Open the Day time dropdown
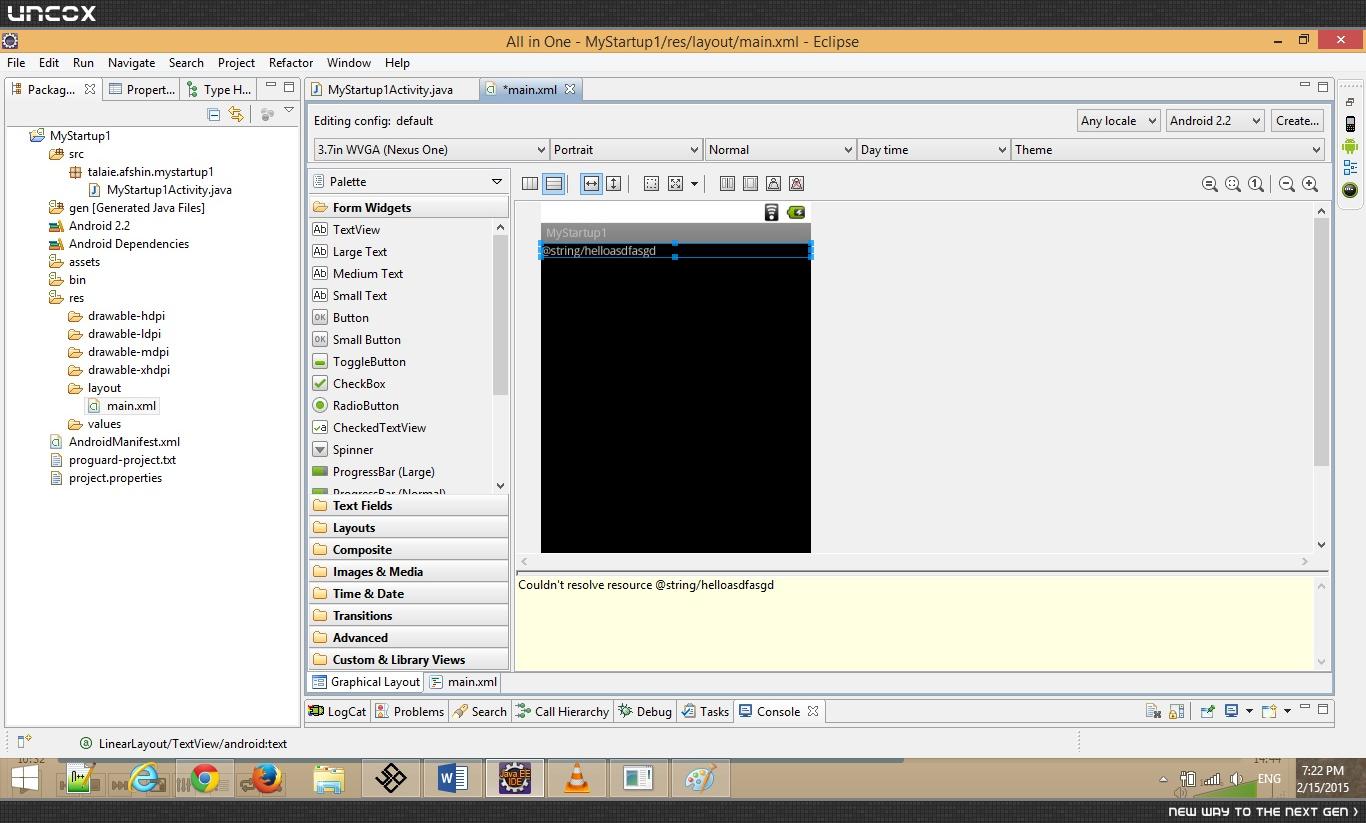 (x=933, y=150)
